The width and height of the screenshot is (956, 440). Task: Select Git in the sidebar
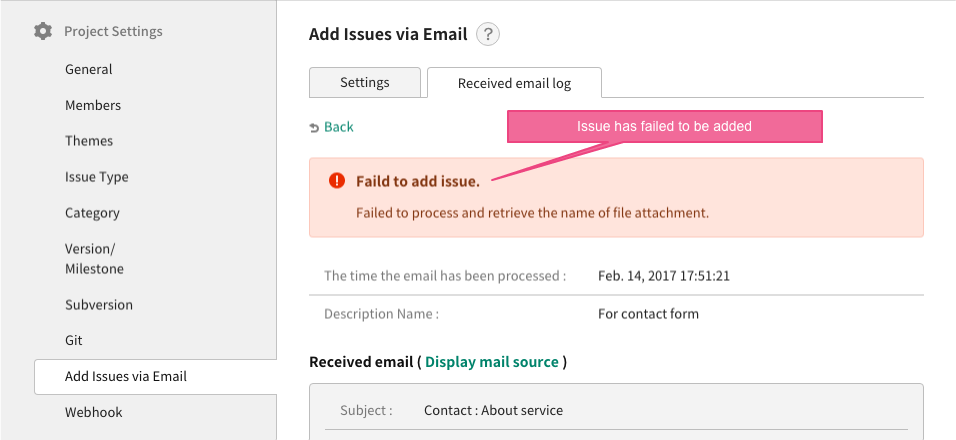74,341
